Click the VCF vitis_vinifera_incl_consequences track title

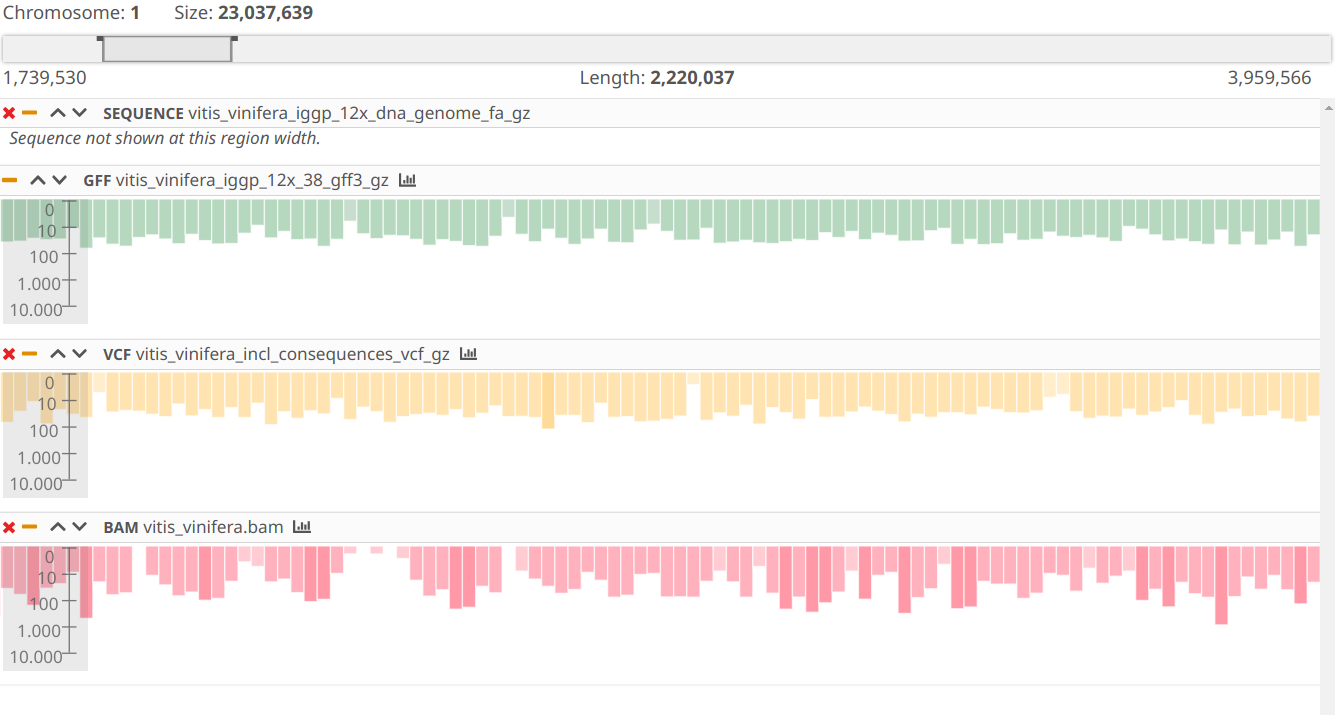pos(276,354)
